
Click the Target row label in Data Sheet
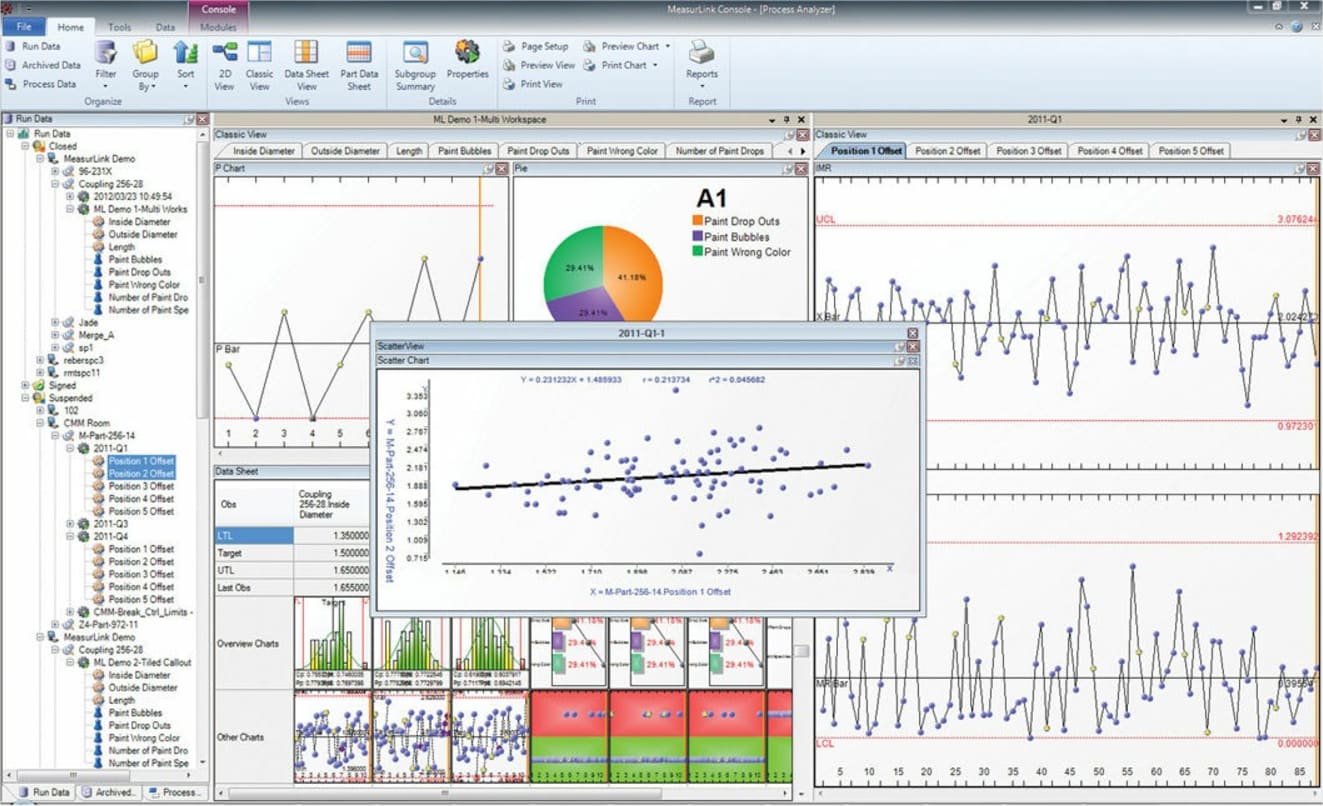click(254, 552)
